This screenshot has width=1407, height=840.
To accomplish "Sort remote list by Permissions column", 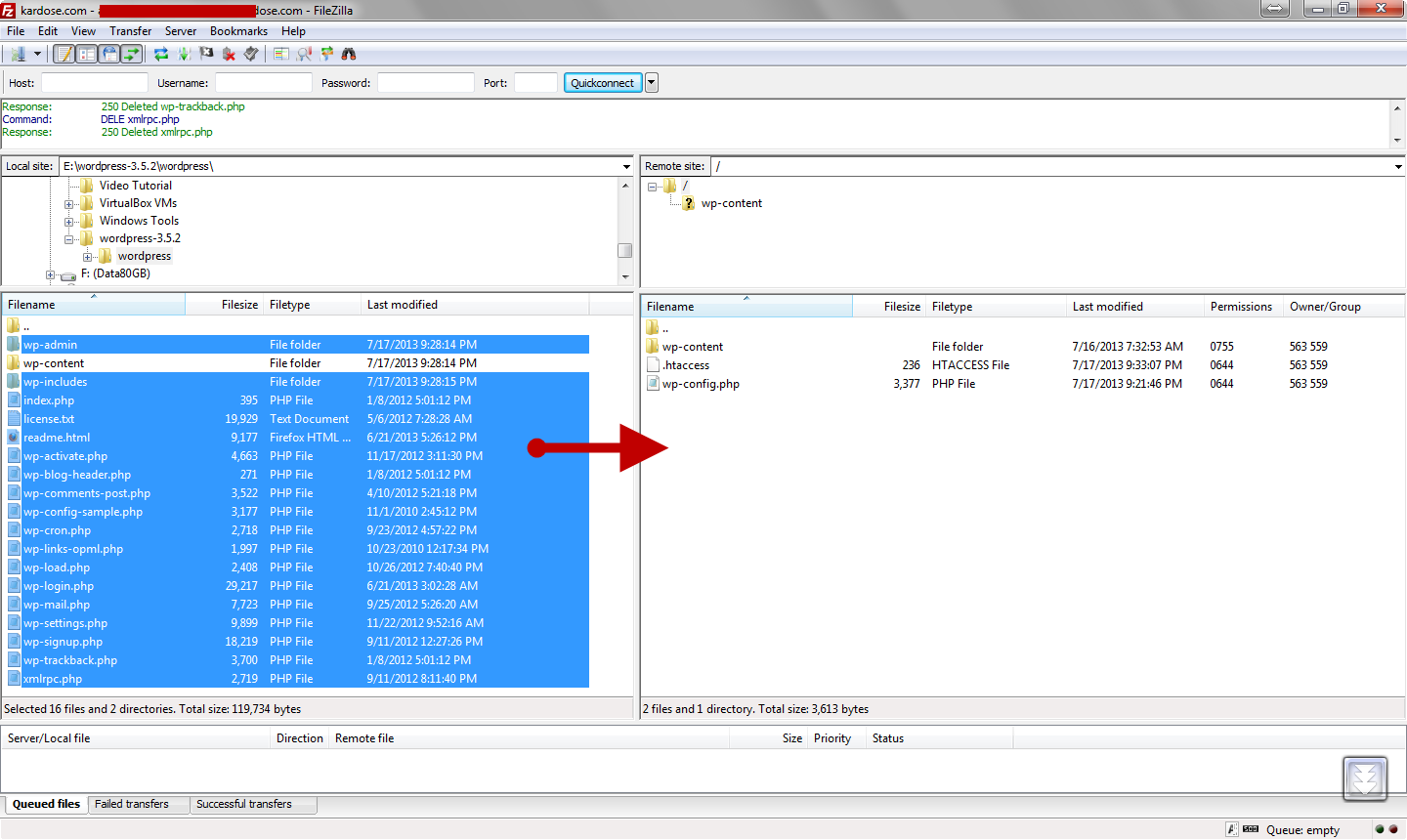I will click(x=1244, y=307).
